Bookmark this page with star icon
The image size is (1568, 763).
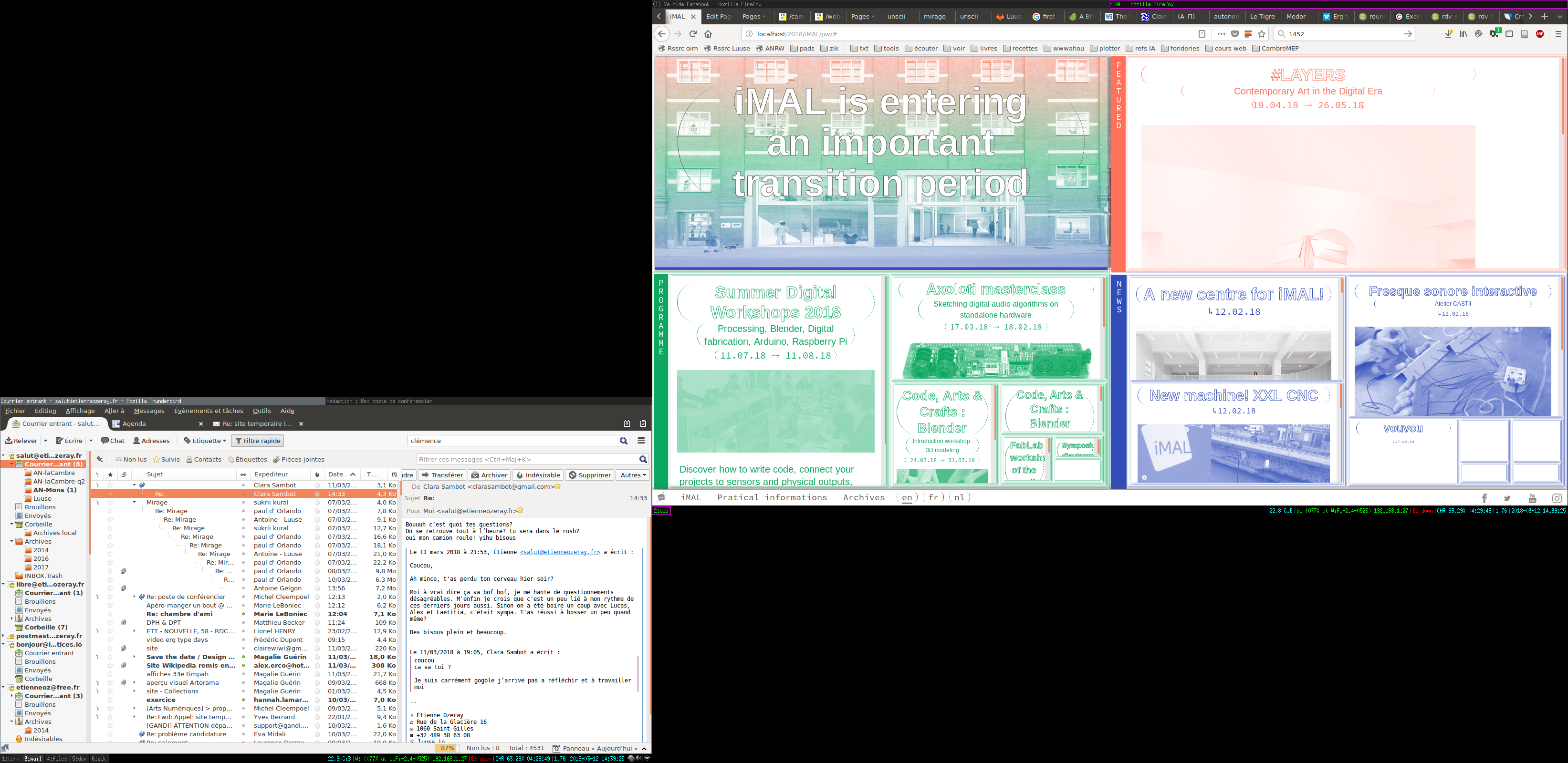tap(1262, 34)
